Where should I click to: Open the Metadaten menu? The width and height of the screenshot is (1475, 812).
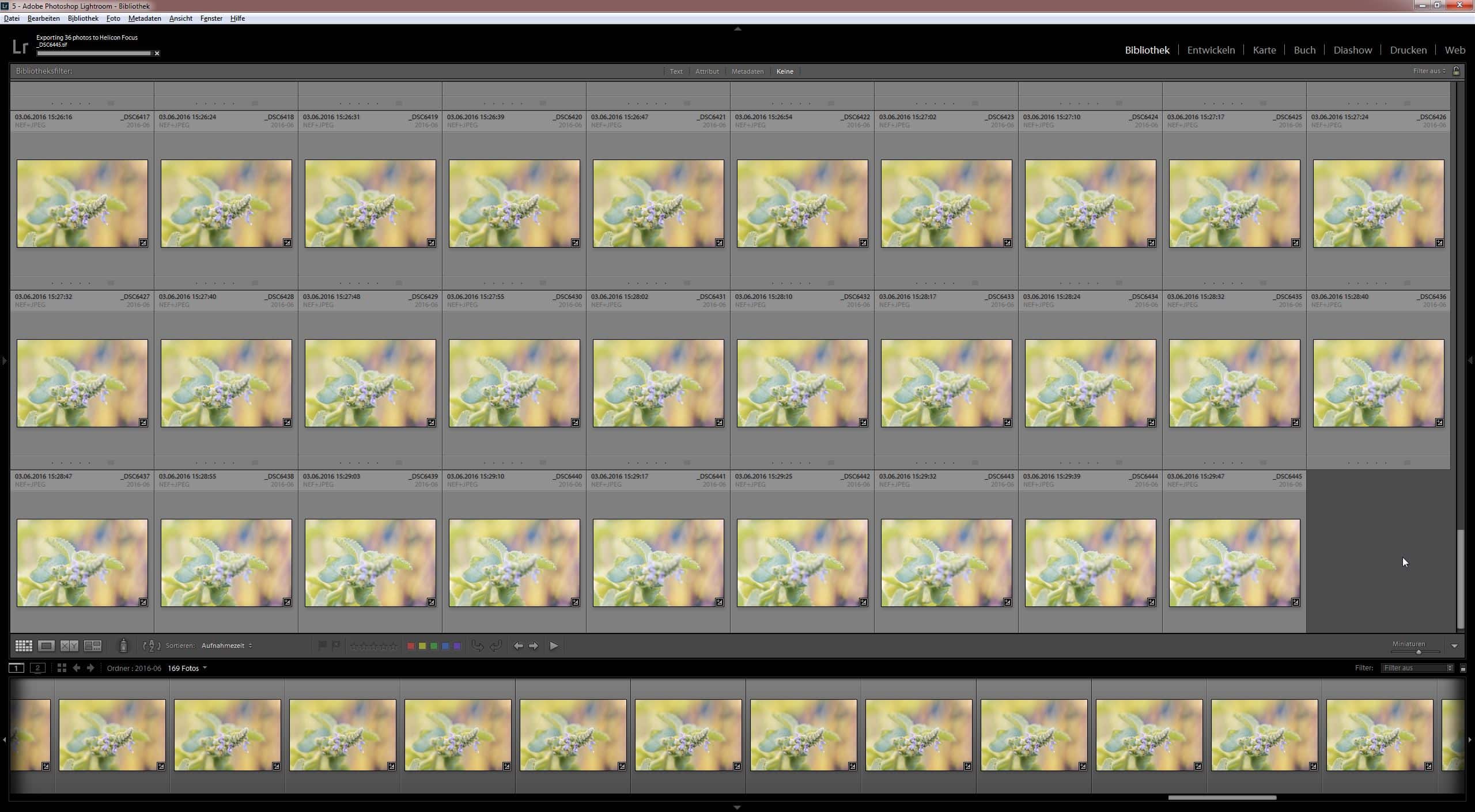pos(145,18)
